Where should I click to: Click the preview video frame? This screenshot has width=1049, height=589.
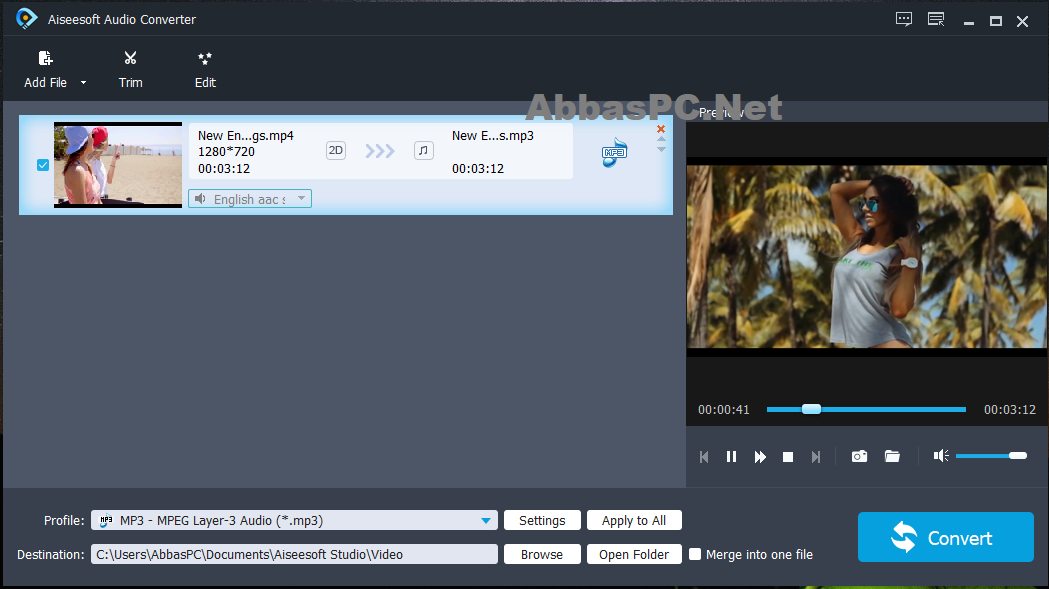(x=867, y=256)
